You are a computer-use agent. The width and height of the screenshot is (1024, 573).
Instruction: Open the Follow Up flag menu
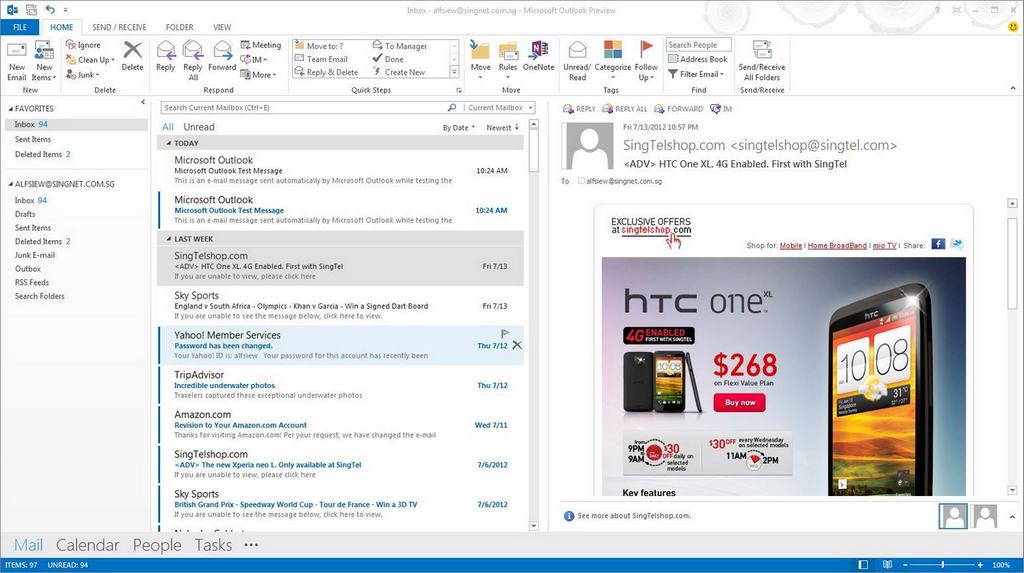click(646, 61)
